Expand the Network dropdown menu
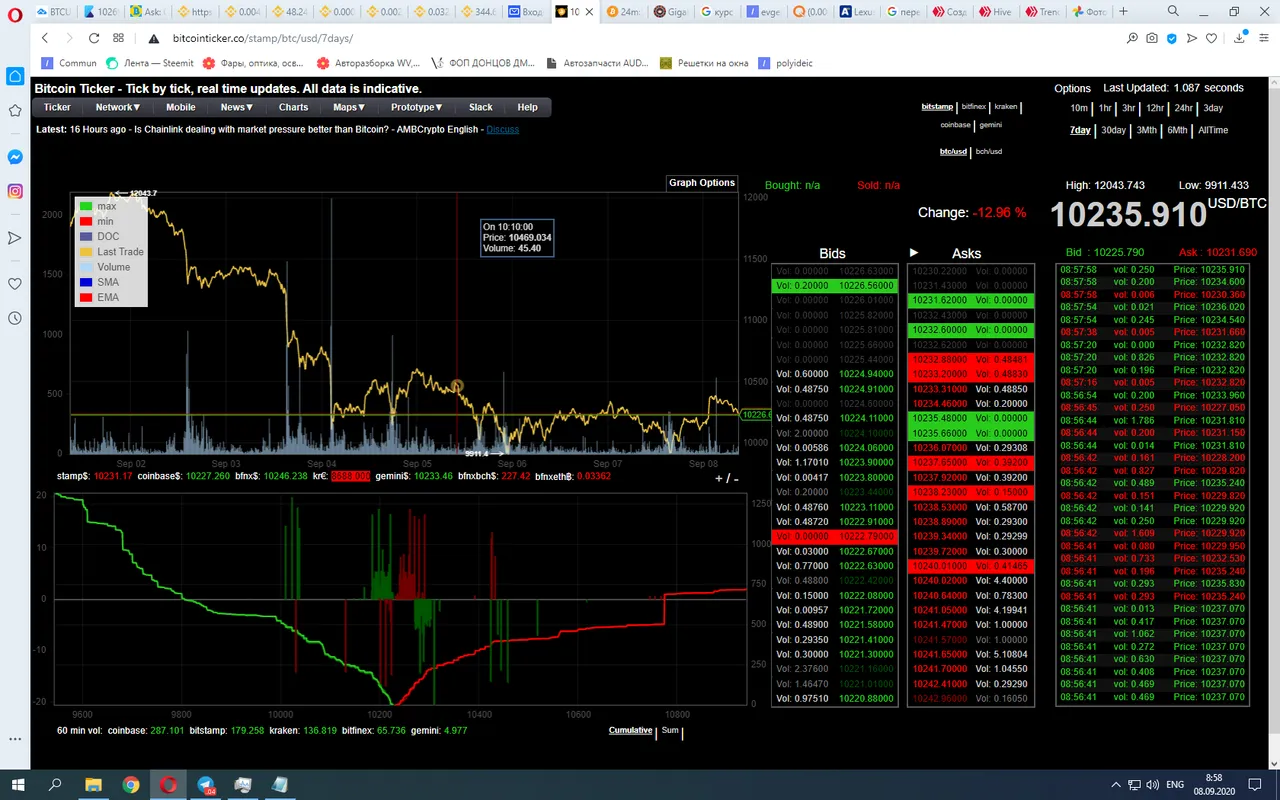The height and width of the screenshot is (800, 1280). 118,107
